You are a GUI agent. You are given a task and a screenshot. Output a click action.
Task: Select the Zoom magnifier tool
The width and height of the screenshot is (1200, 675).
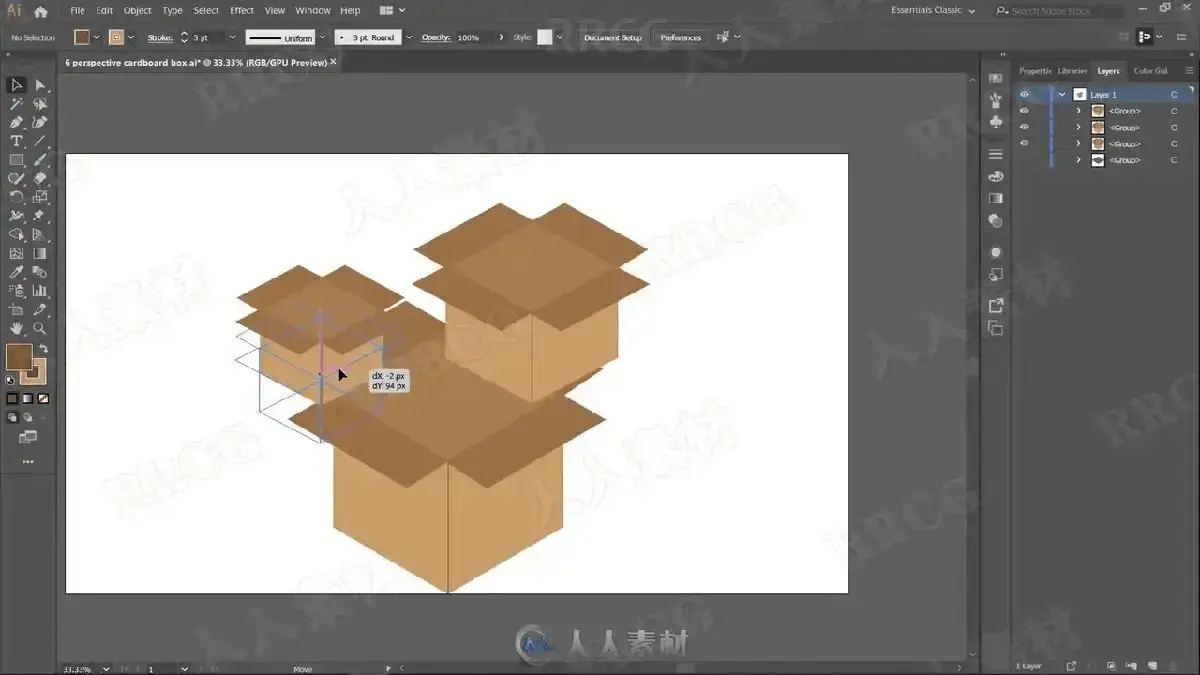pos(40,328)
